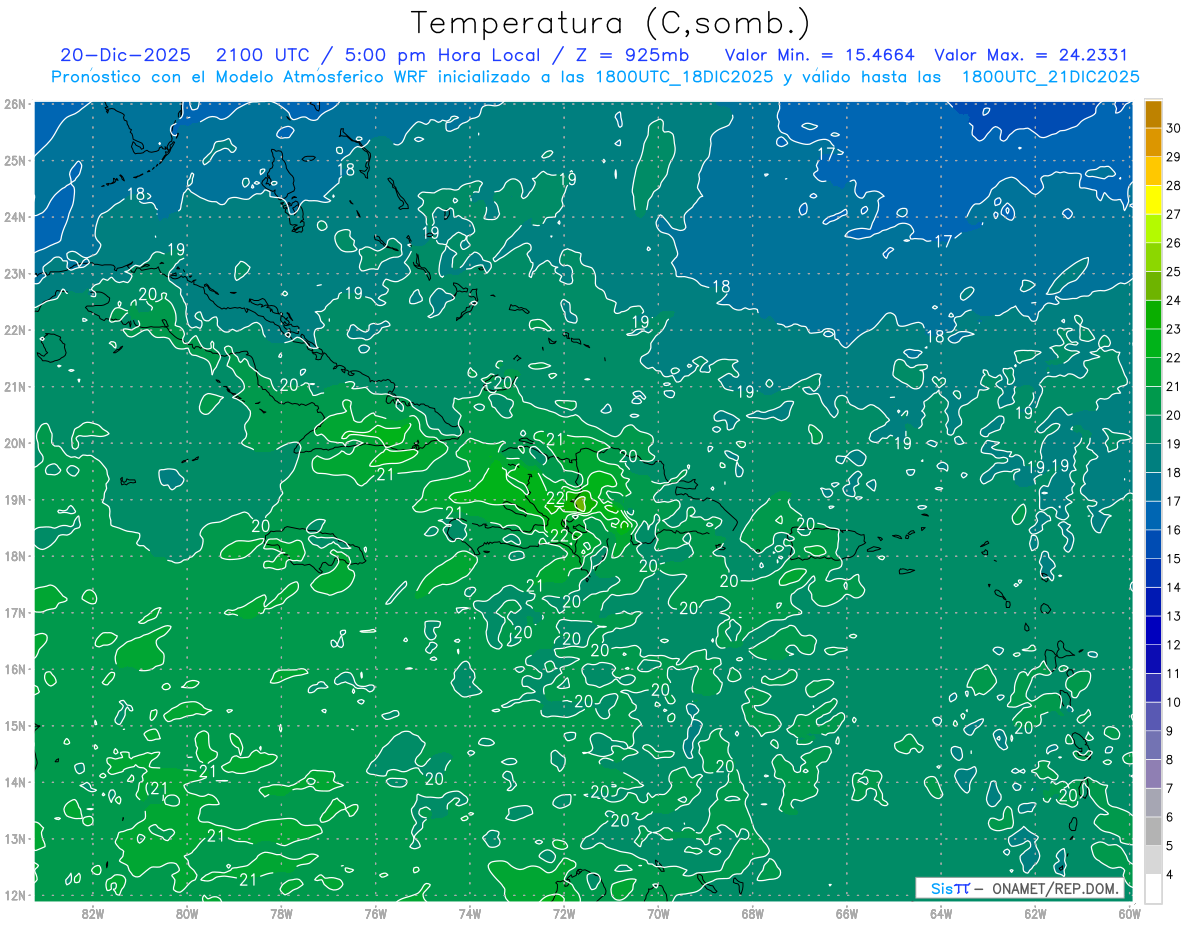Click the '14N' latitude axis label
1200x927 pixels.
(14, 781)
